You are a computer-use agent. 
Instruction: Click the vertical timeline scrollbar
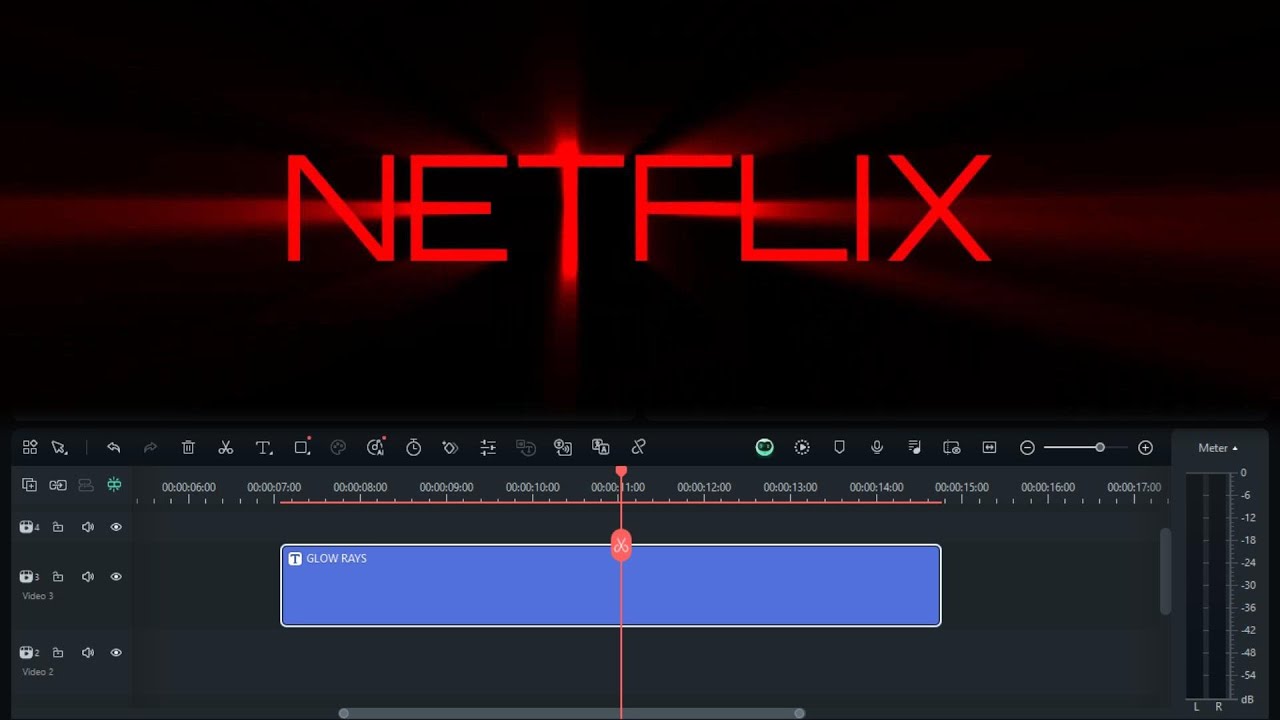tap(1165, 571)
